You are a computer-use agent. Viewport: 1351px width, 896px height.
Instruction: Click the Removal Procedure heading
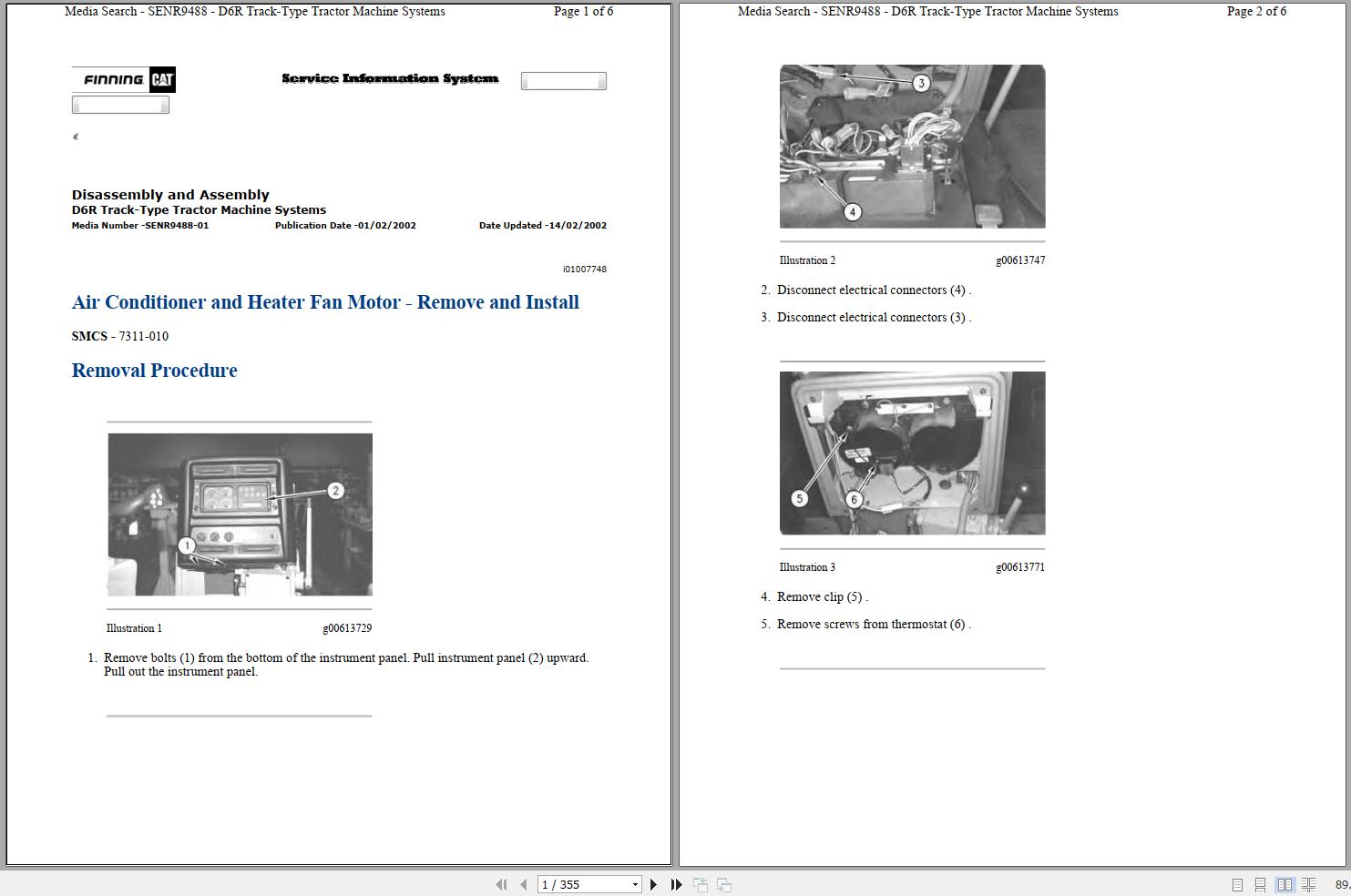[154, 371]
